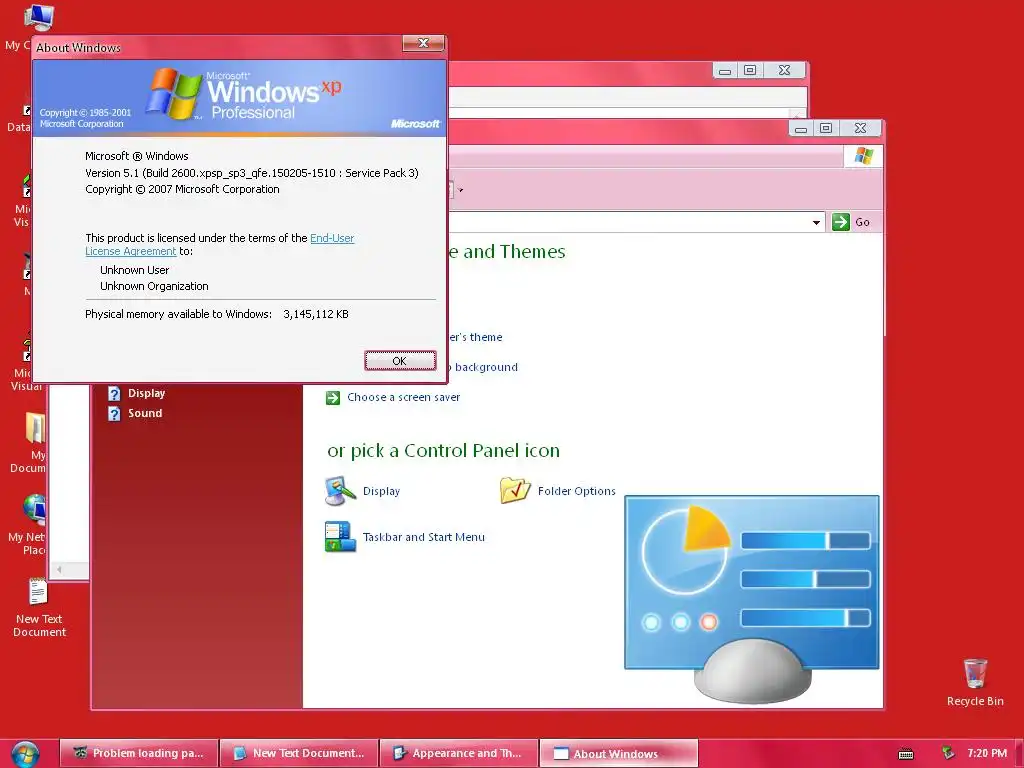
Task: Click the Display control panel link text
Action: click(381, 491)
